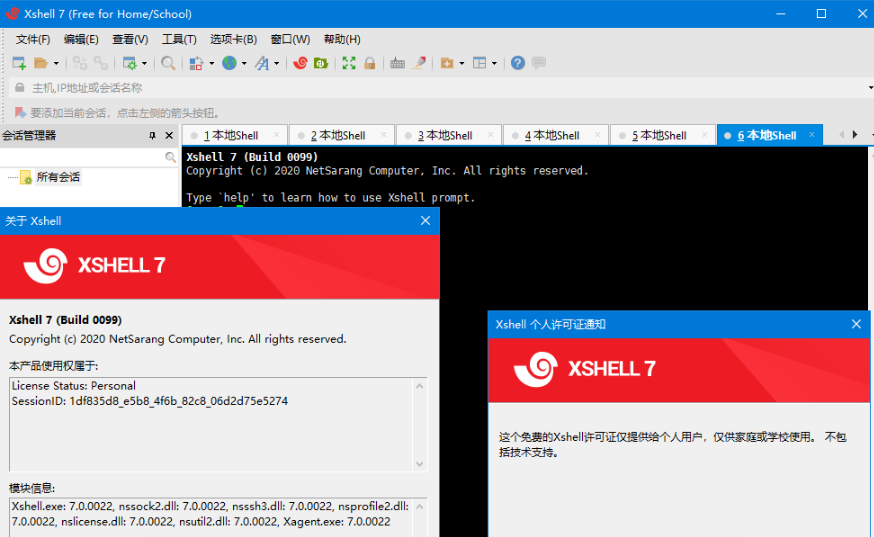This screenshot has height=537, width=874.
Task: Click the bookmark arrow to add current session
Action: click(x=20, y=113)
